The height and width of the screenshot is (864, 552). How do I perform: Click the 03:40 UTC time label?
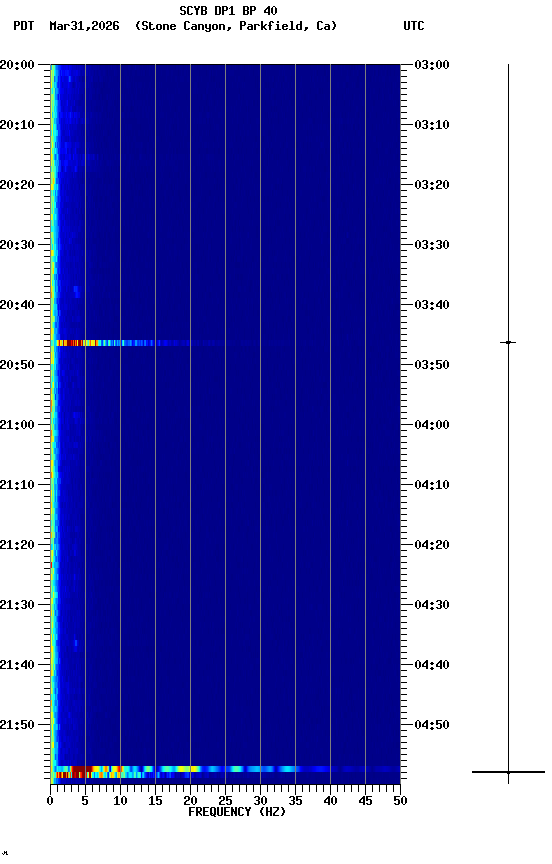(432, 305)
